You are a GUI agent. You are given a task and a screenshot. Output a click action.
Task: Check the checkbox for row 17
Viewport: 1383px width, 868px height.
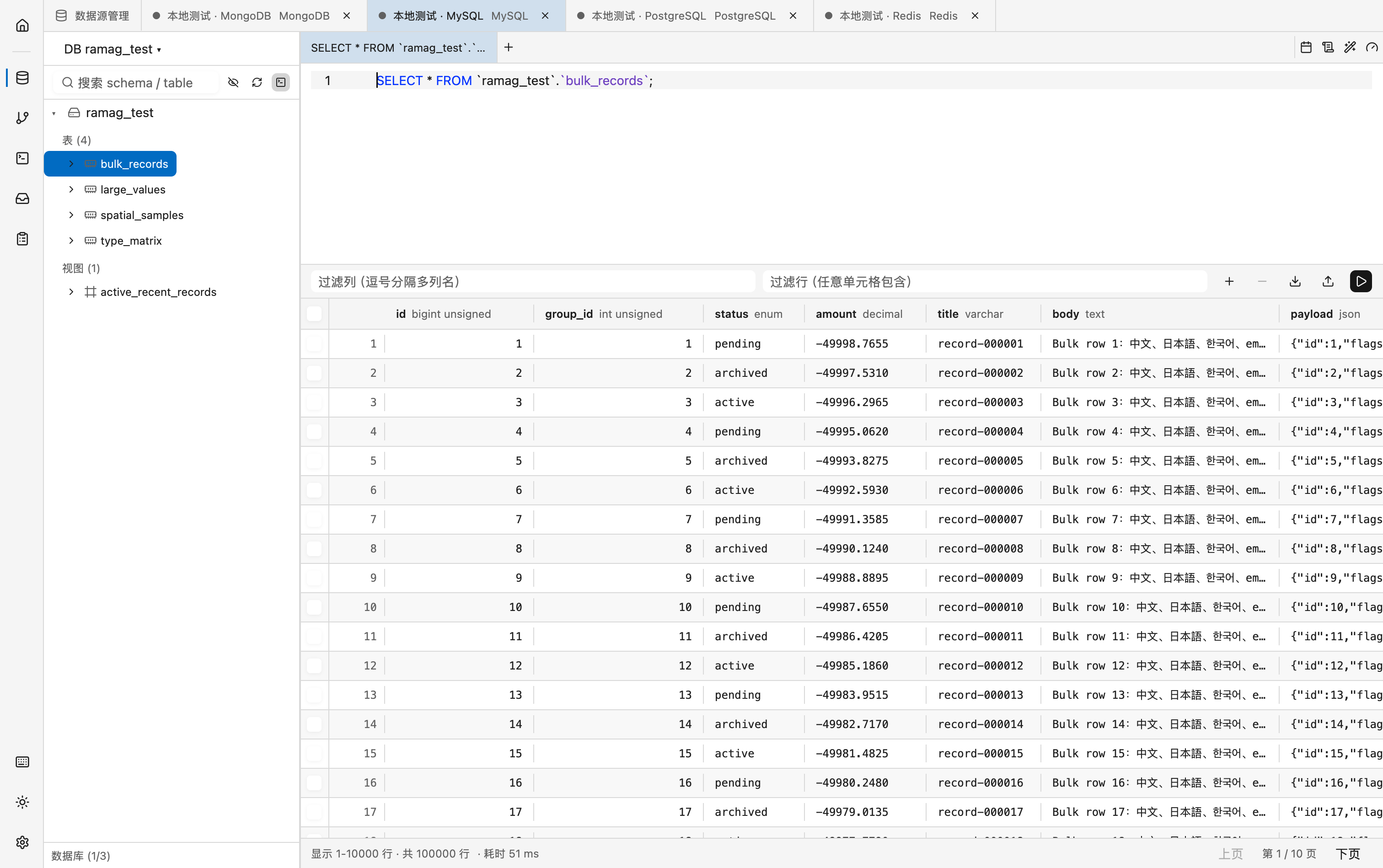(x=314, y=812)
